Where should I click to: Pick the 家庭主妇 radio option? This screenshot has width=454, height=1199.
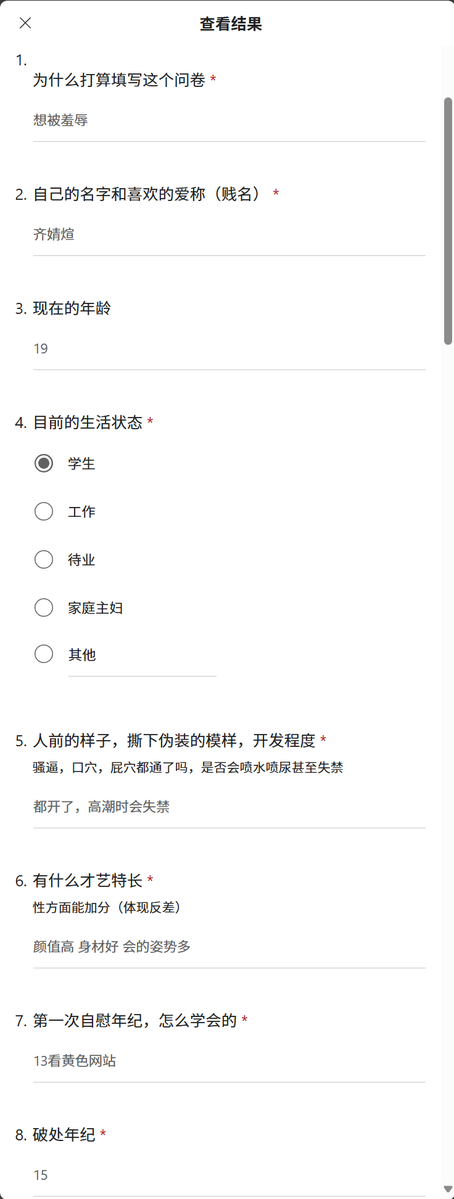click(44, 608)
